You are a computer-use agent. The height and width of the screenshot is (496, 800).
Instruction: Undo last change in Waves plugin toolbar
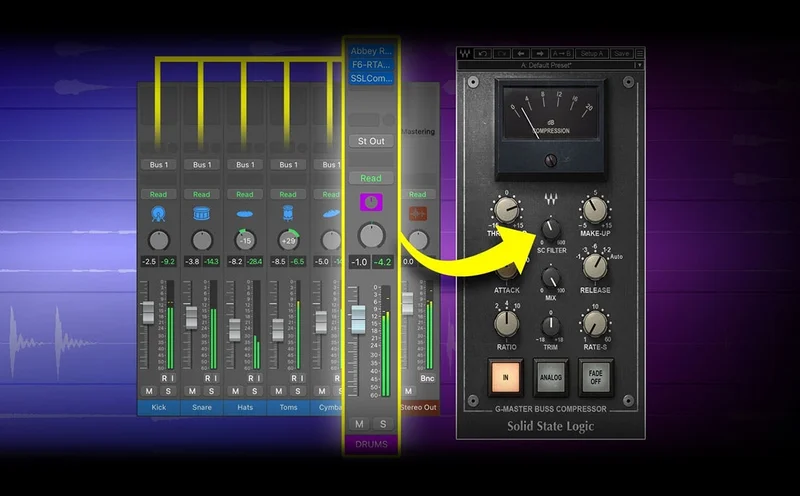[483, 54]
